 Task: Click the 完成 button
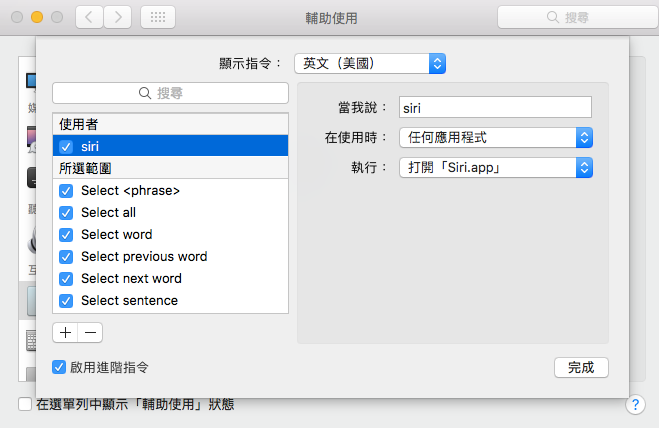coord(581,367)
